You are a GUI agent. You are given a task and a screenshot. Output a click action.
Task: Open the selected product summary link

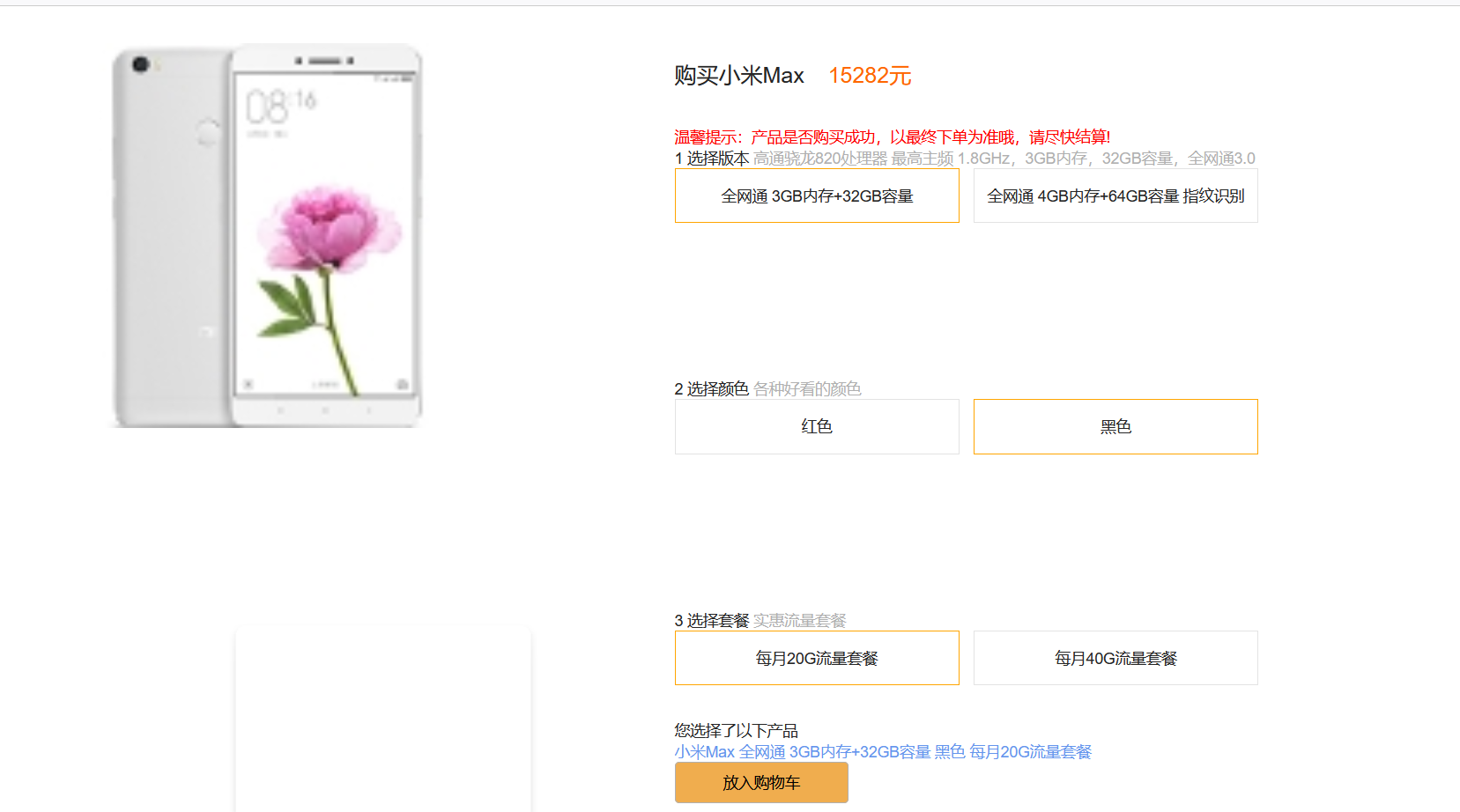pyautogui.click(x=883, y=752)
